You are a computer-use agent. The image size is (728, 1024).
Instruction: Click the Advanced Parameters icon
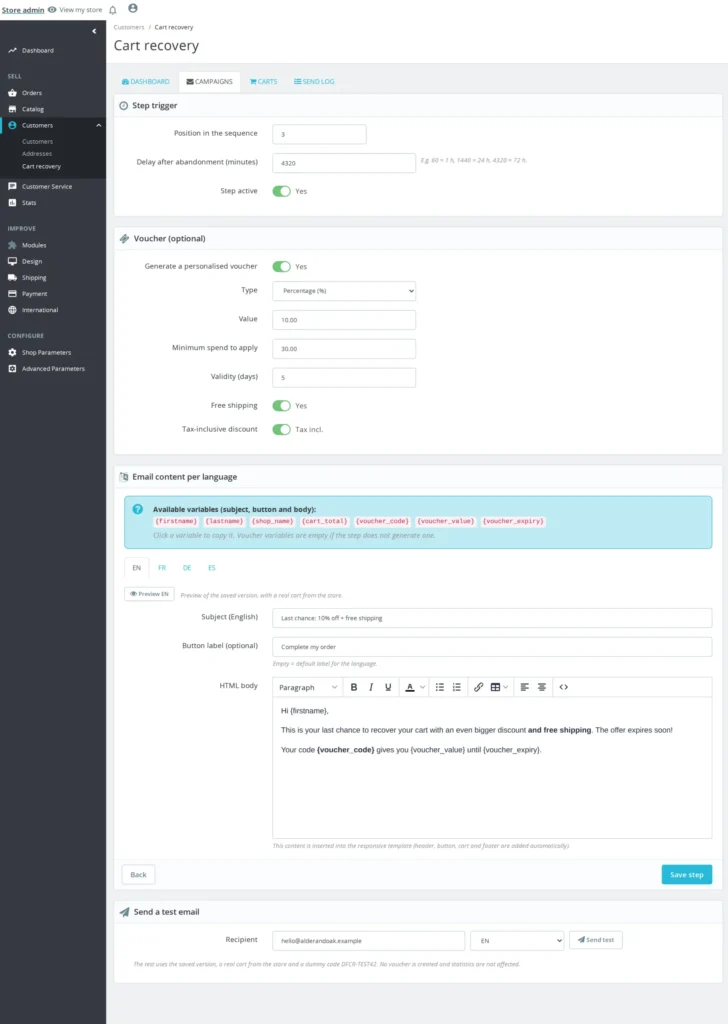[x=12, y=368]
